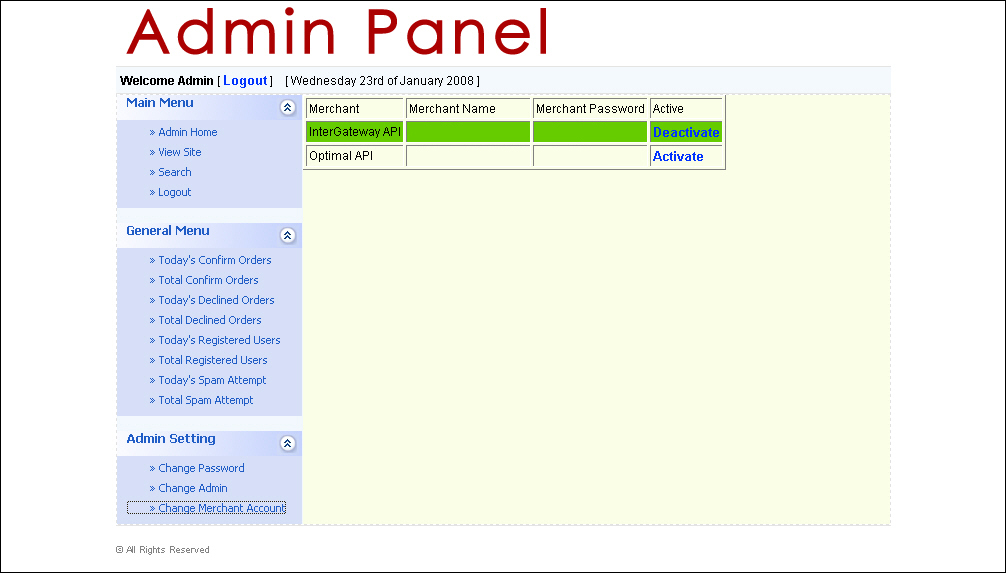Click the Logout link in welcome bar
Image resolution: width=1006 pixels, height=573 pixels.
pos(245,81)
